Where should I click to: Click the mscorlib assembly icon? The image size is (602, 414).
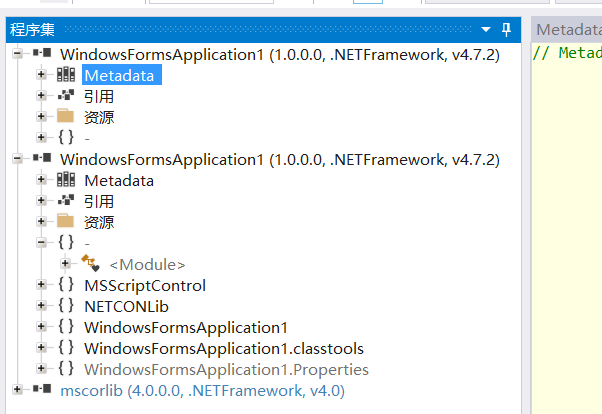tap(42, 390)
